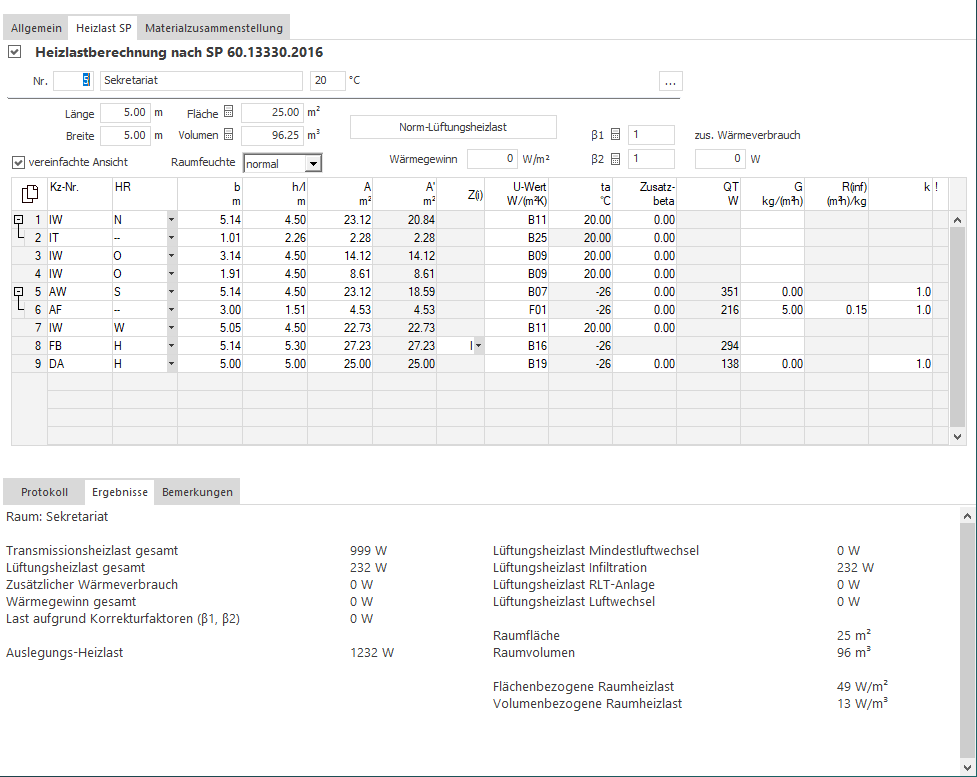Viewport: 977px width, 777px height.
Task: Click the Kz-Nr. cell DA in row 9
Action: (80, 364)
